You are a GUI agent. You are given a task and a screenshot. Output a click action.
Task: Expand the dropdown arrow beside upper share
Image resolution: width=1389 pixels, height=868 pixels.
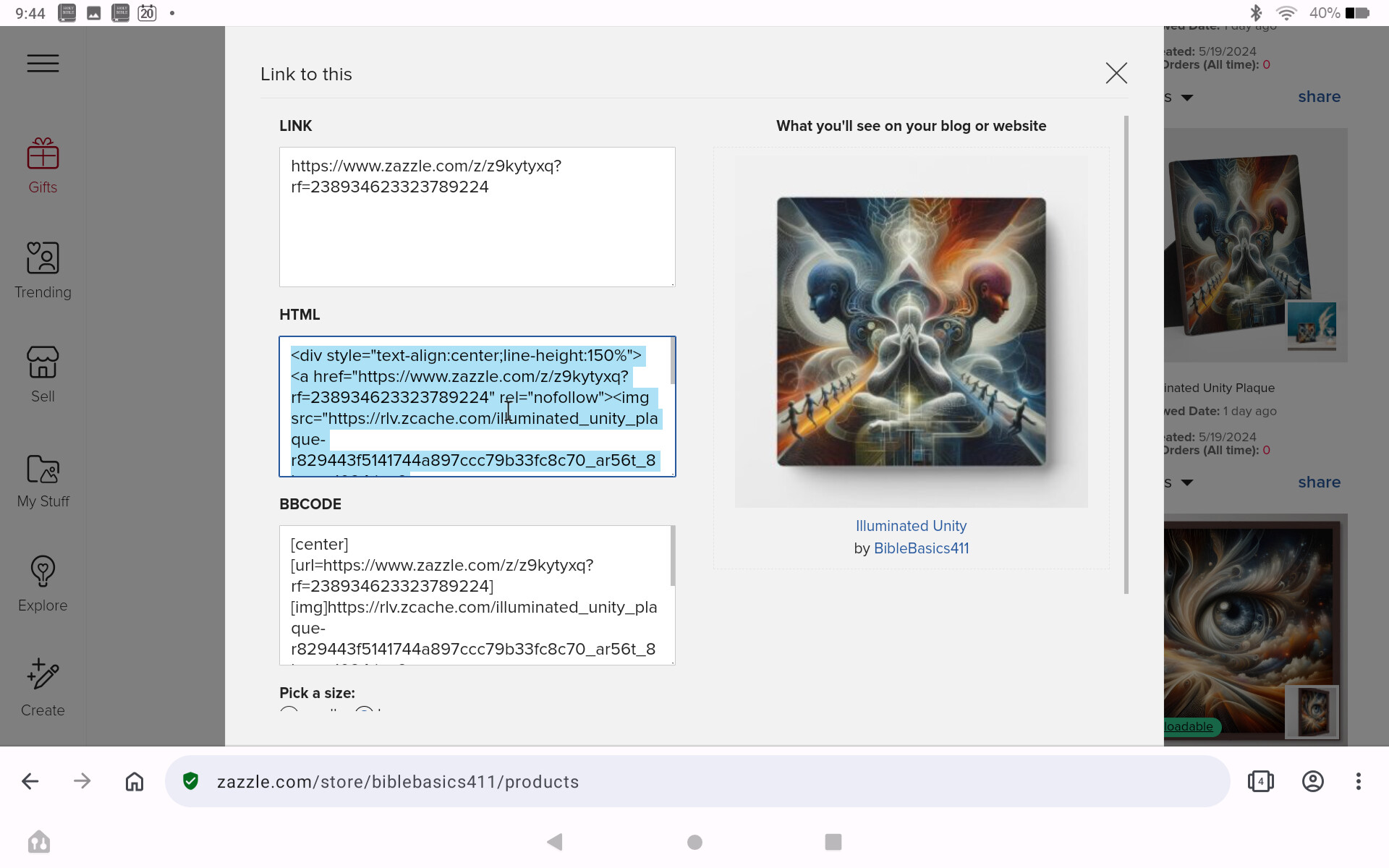(x=1186, y=98)
